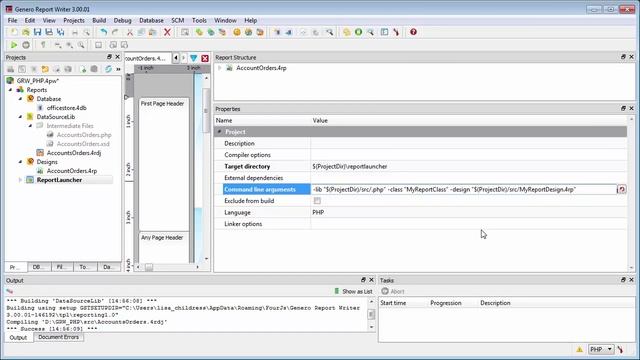Click the Start time column header

click(x=393, y=303)
